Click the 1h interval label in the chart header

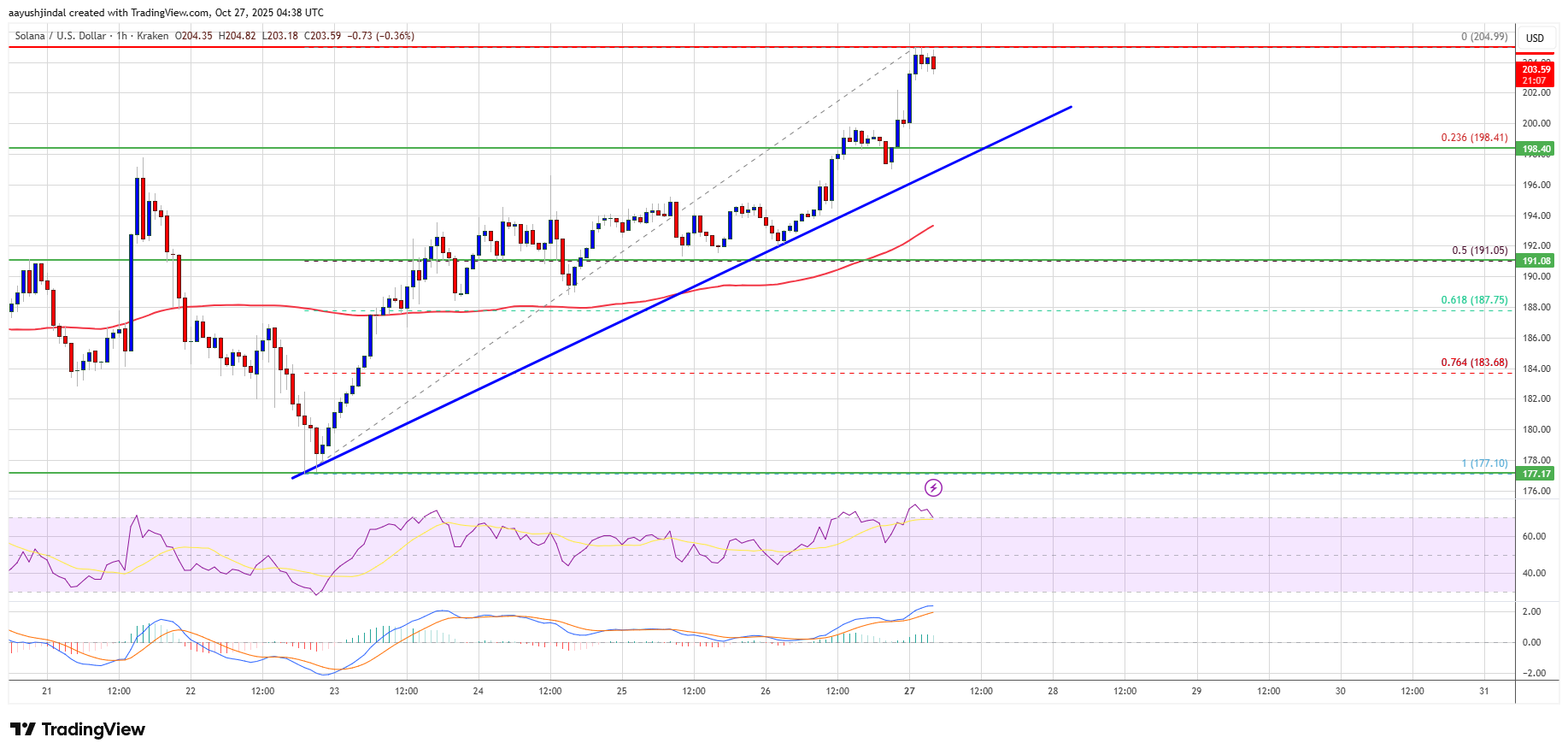(x=121, y=36)
